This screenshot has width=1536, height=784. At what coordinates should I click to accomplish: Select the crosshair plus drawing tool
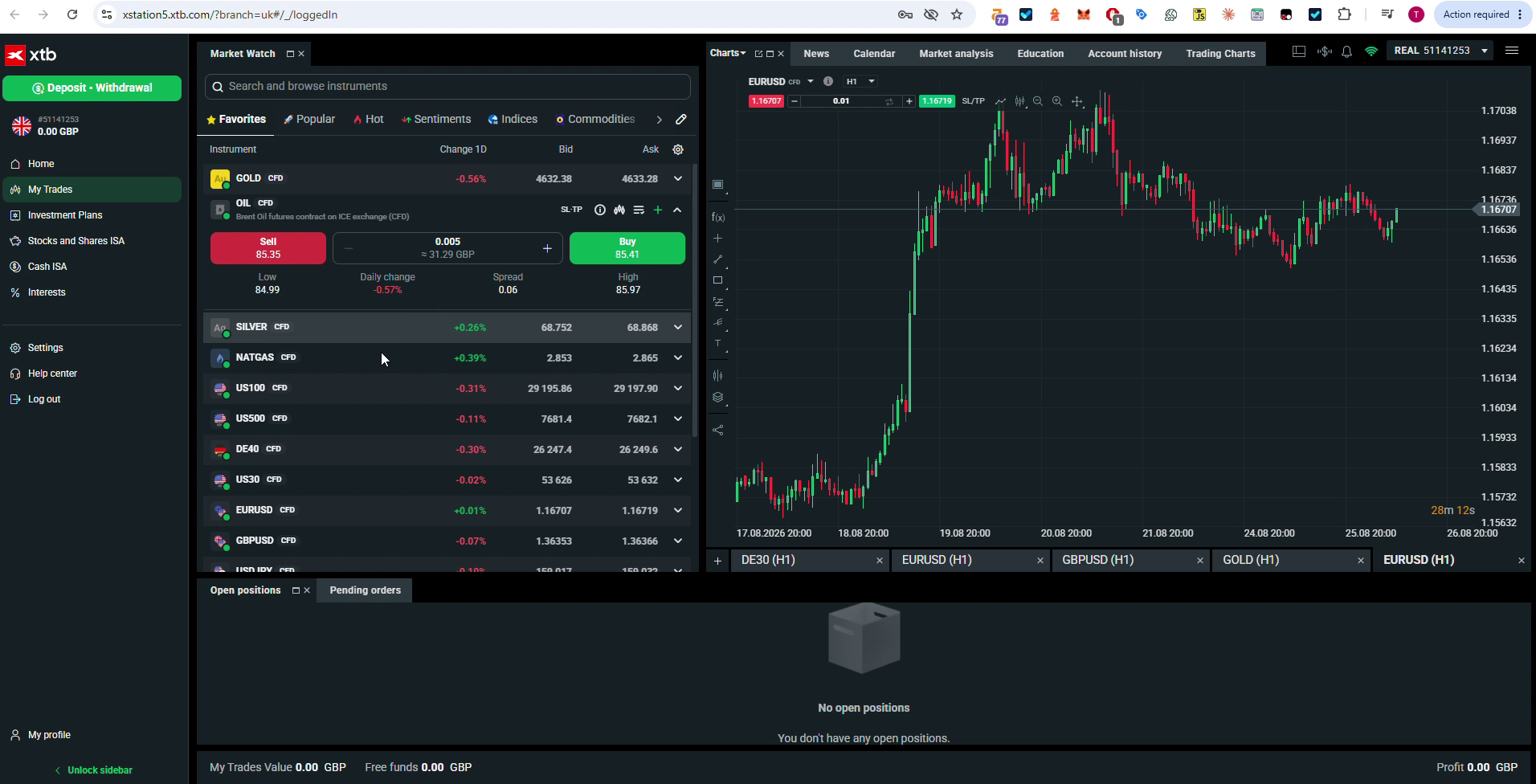click(x=718, y=239)
